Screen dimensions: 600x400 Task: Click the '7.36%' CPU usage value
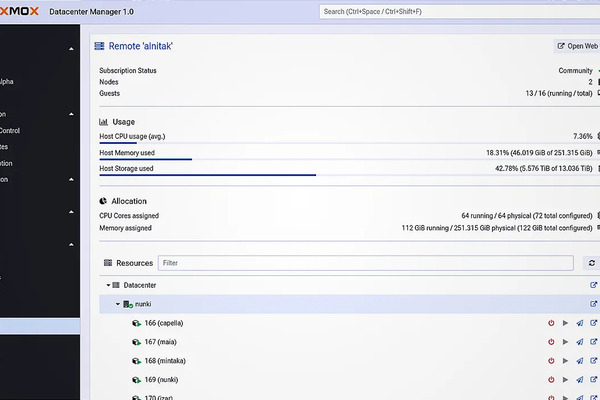[583, 136]
